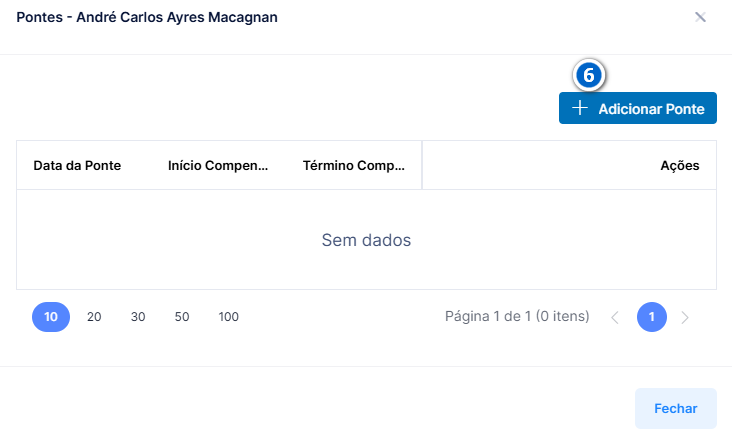Click the Sem dados empty table area
732x441 pixels.
coord(366,240)
